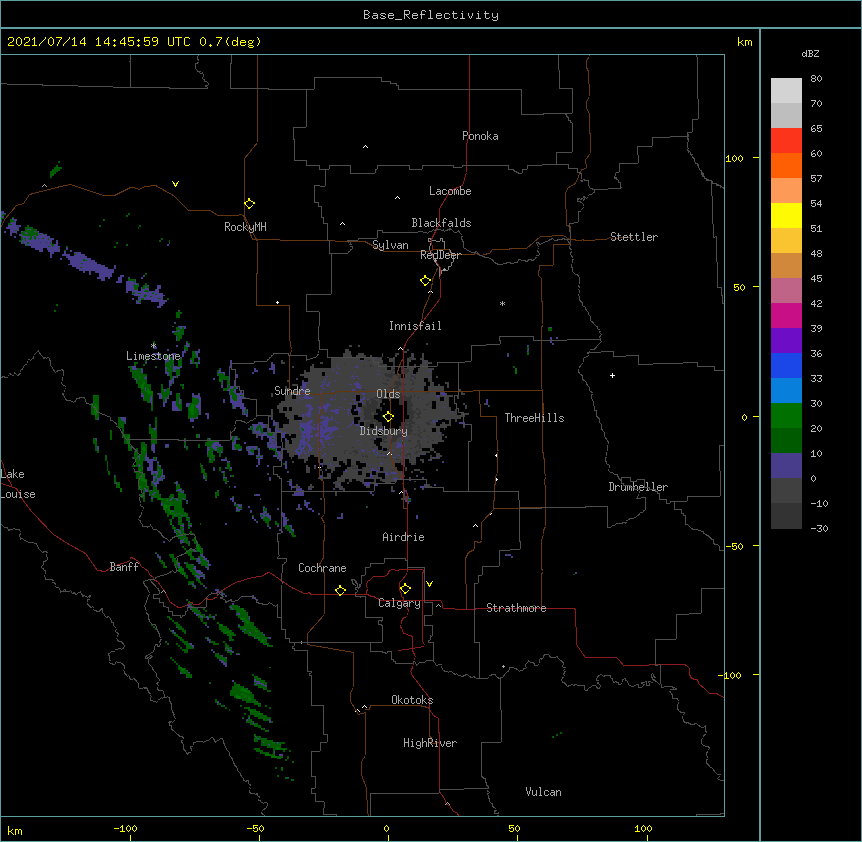Screen dimensions: 862x842
Task: Click the Sundre town label
Action: point(292,391)
